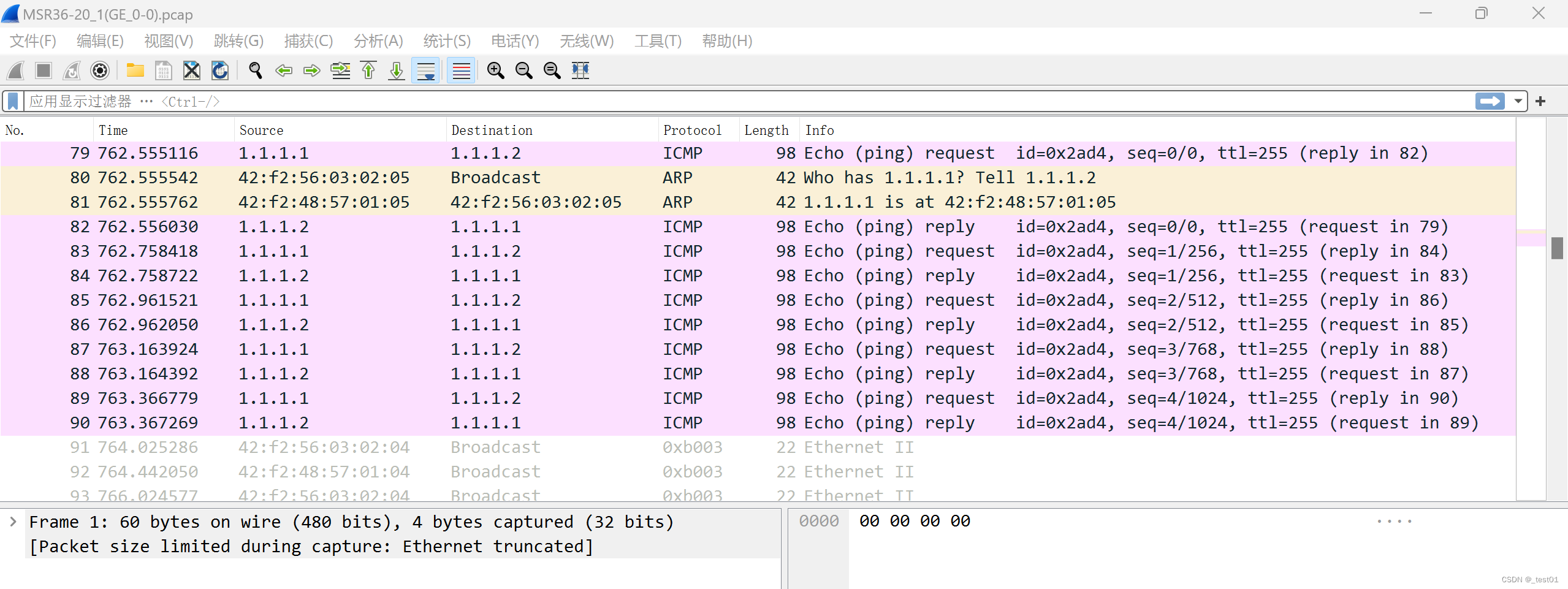Go to next packet green right arrow
This screenshot has width=1568, height=589.
[312, 70]
